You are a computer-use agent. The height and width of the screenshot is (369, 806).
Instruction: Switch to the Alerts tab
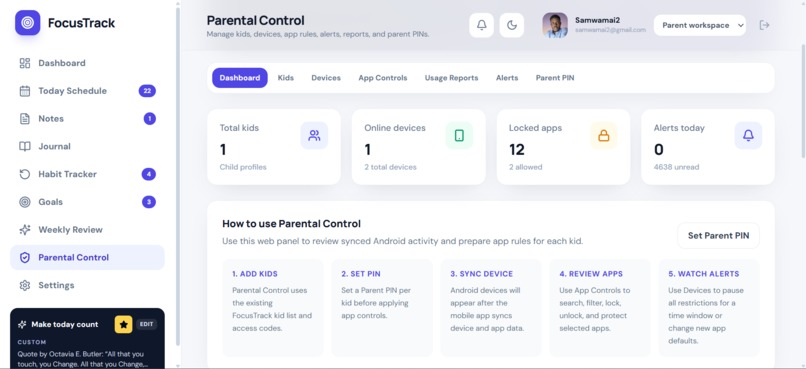click(507, 78)
